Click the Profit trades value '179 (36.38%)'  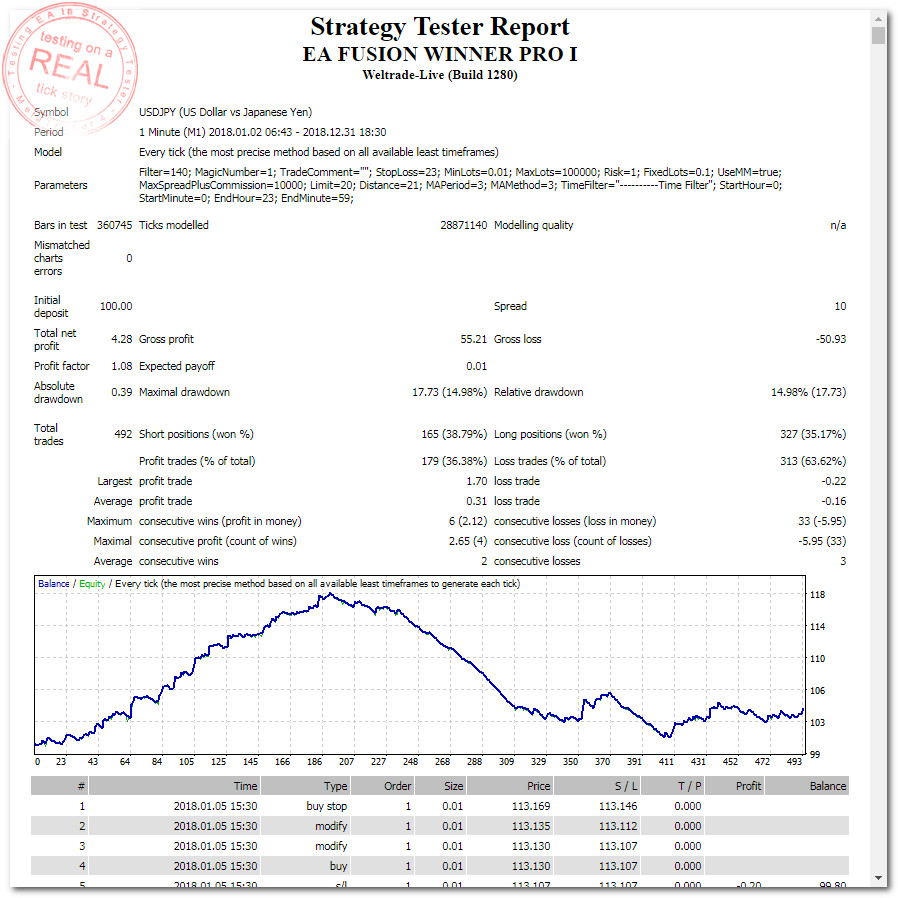pos(454,461)
